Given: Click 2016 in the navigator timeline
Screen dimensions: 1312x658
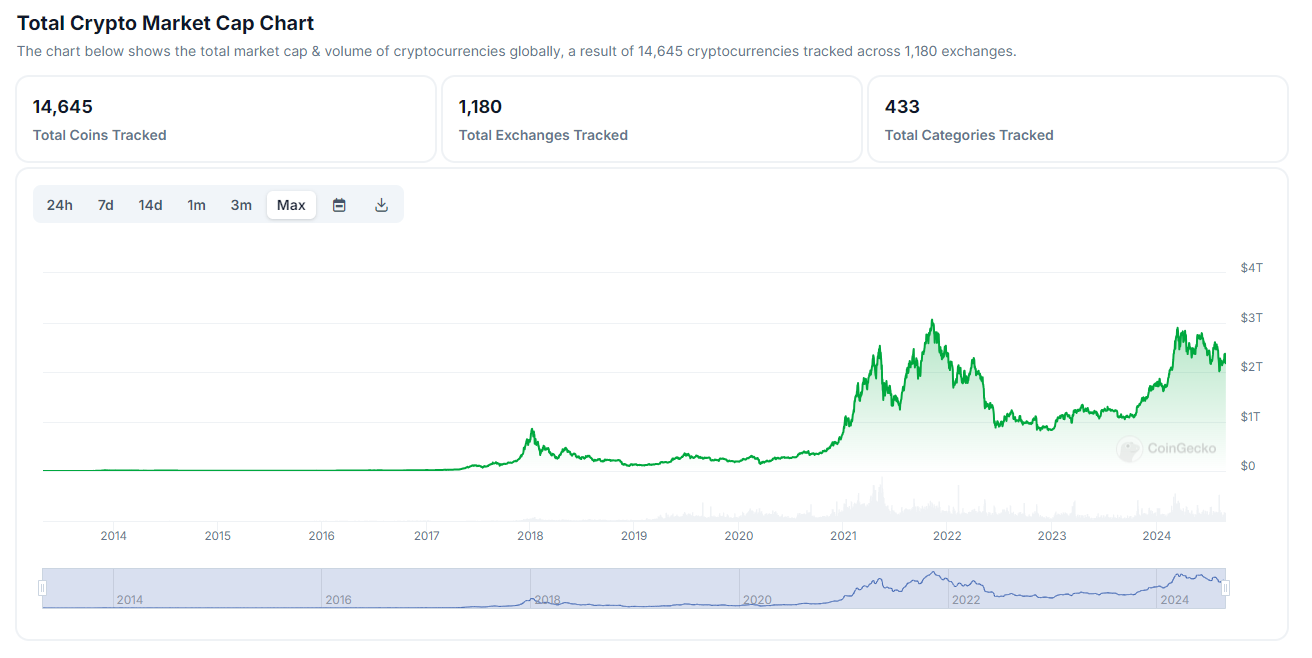Looking at the screenshot, I should [339, 600].
